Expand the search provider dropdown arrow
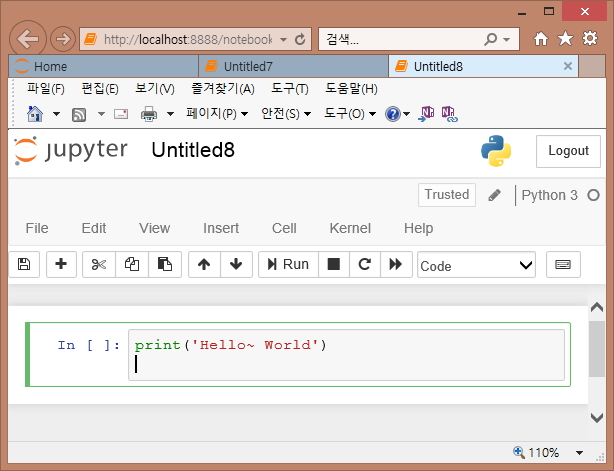The height and width of the screenshot is (471, 614). coord(506,39)
